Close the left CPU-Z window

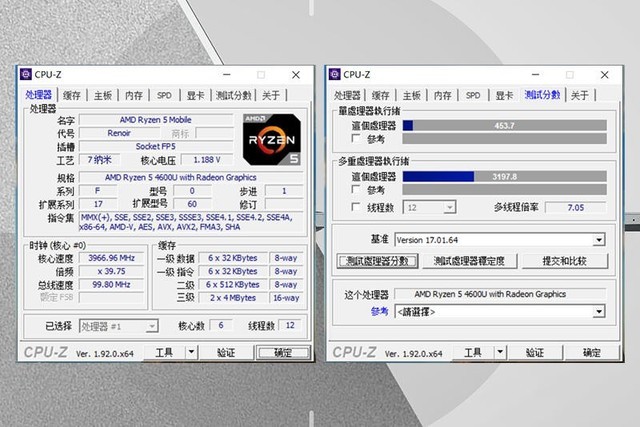pos(296,75)
